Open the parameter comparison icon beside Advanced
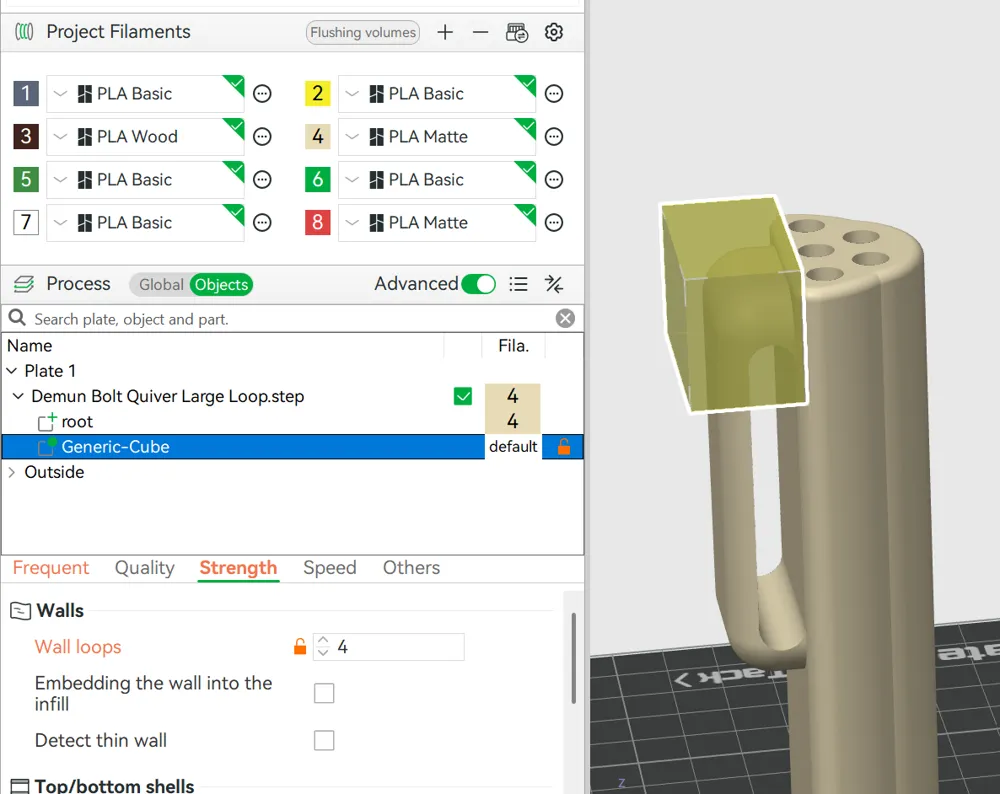Screen dimensions: 1000x794 (x=554, y=284)
